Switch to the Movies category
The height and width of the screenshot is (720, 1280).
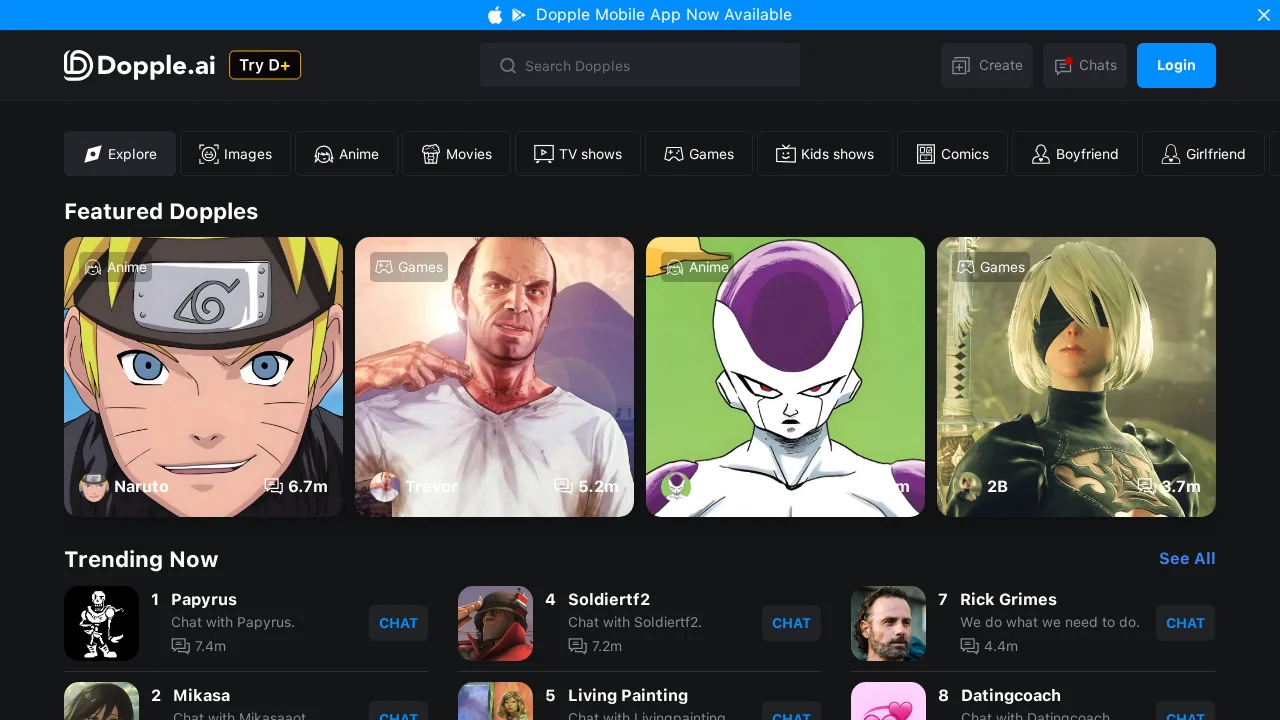tap(456, 154)
